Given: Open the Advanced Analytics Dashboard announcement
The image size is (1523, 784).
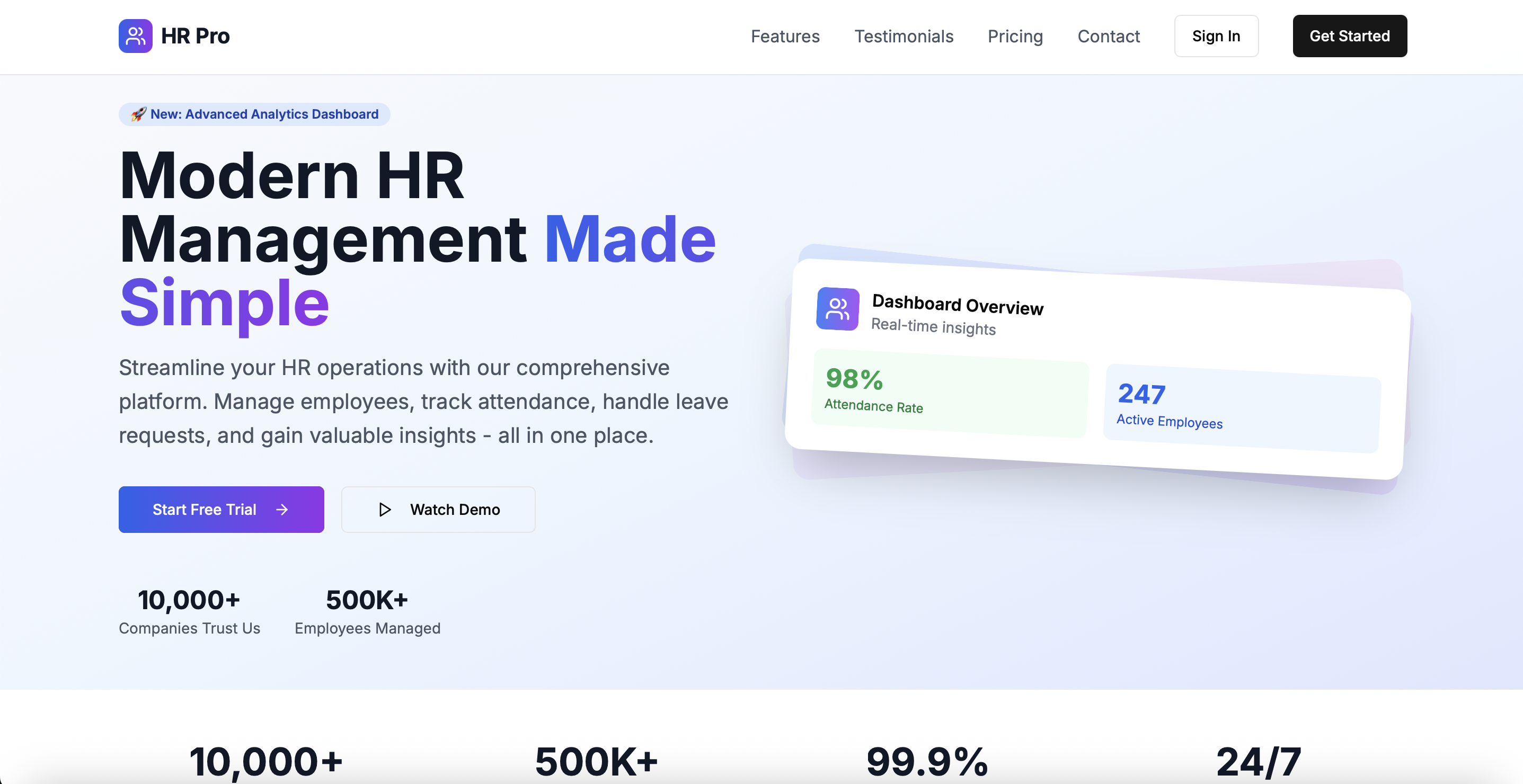Looking at the screenshot, I should (x=254, y=114).
